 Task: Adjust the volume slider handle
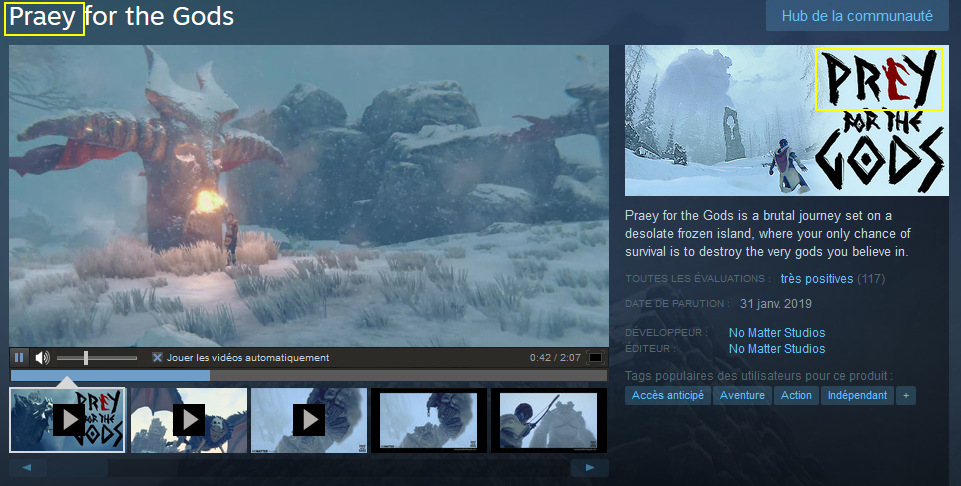point(86,358)
